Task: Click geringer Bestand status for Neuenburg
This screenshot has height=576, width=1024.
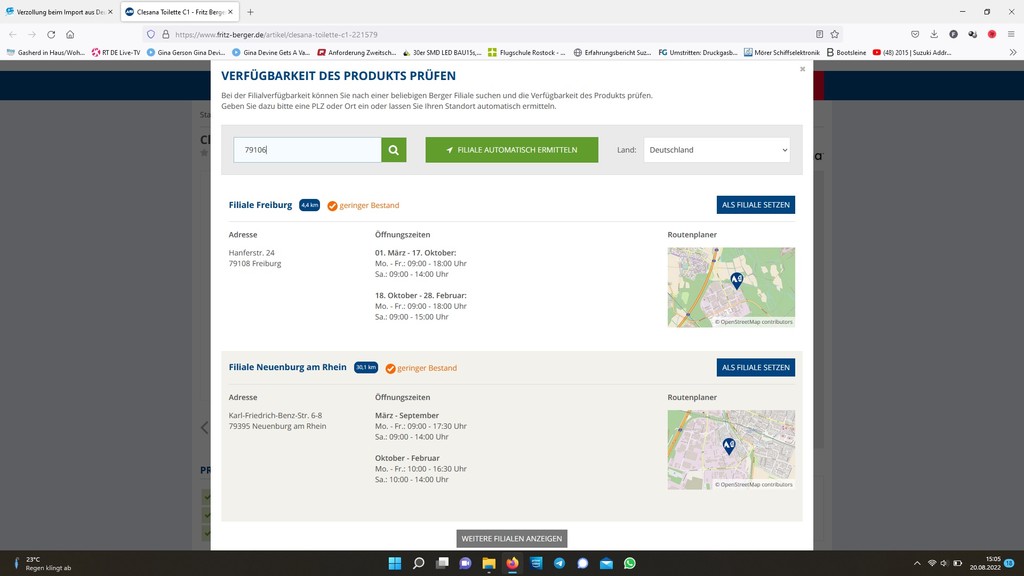Action: tap(421, 368)
